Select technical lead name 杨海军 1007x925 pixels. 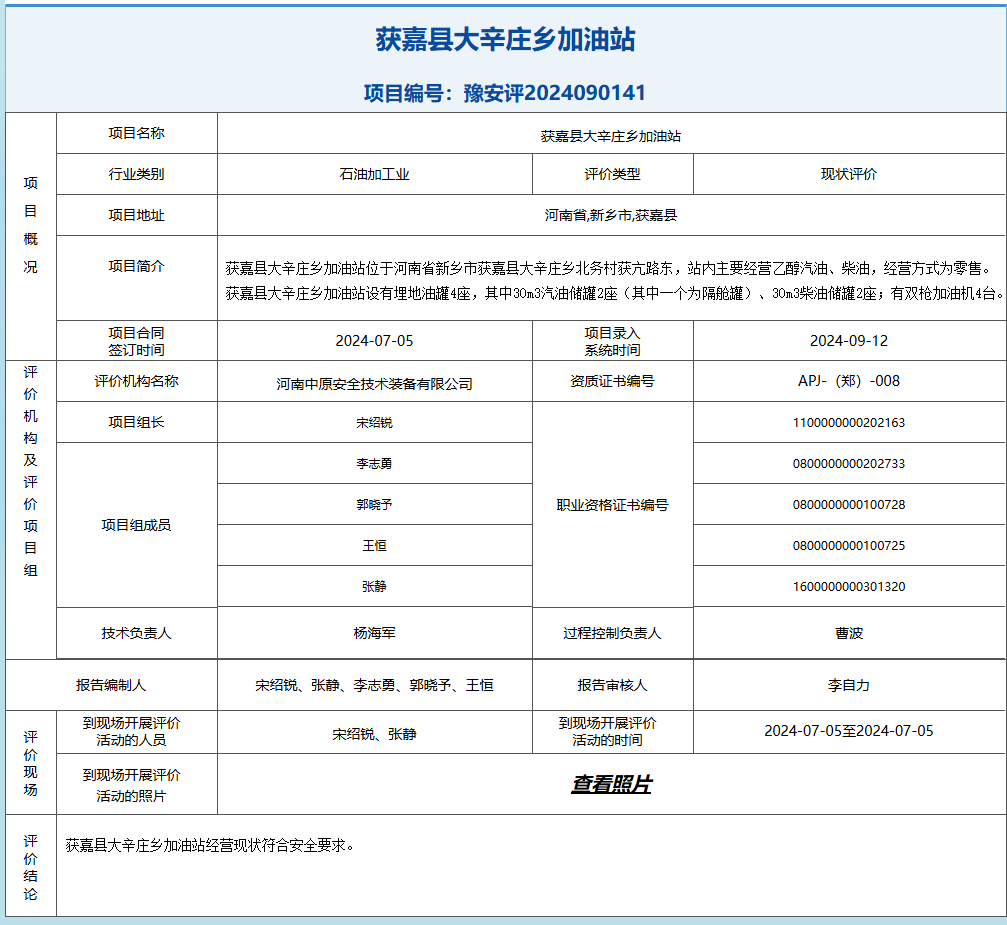click(374, 633)
